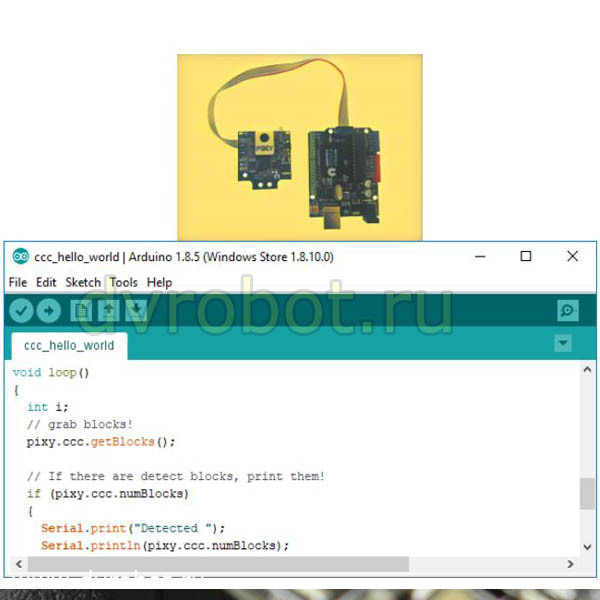The image size is (600, 600).
Task: Select the ccc_hello_world tab
Action: click(x=69, y=346)
